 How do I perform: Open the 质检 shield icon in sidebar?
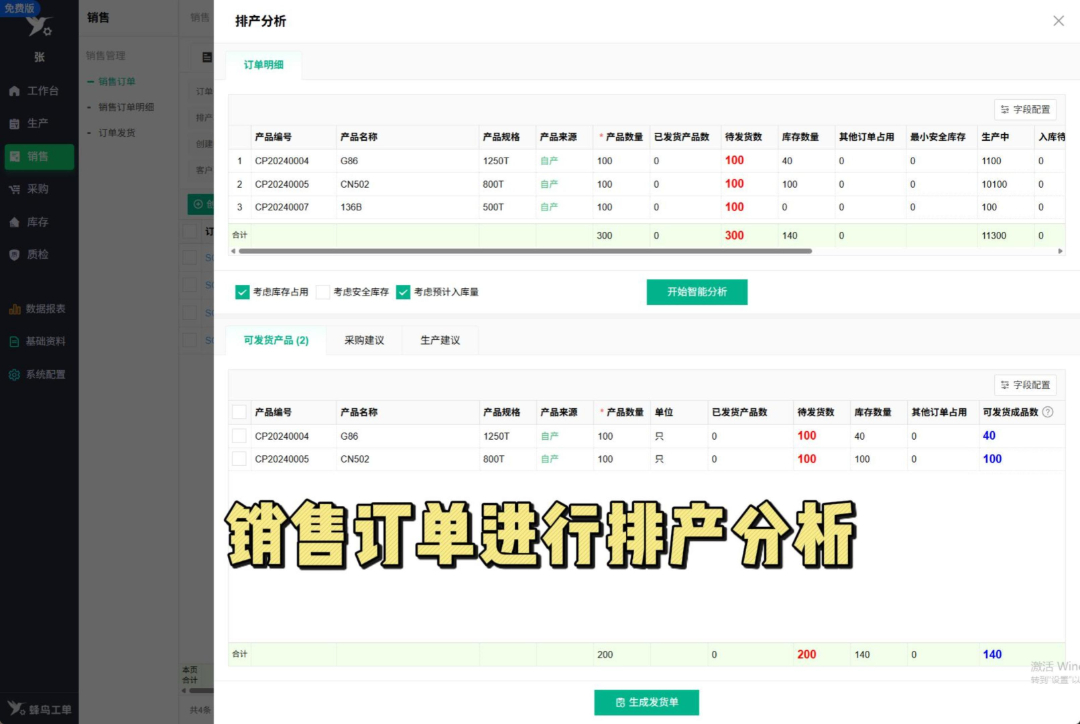pos(14,255)
